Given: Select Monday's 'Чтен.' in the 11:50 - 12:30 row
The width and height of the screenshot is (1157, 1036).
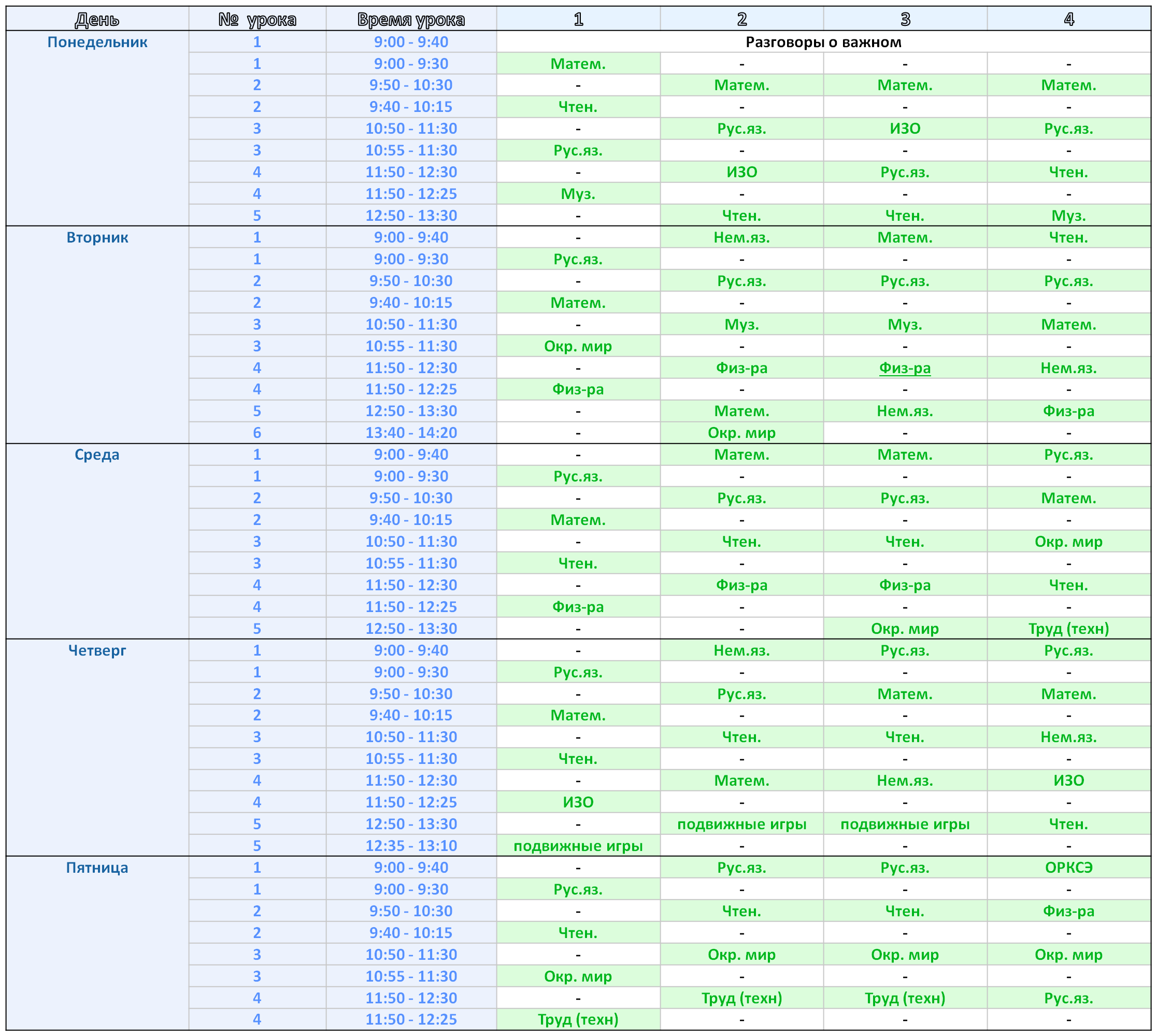Looking at the screenshot, I should click(1069, 172).
